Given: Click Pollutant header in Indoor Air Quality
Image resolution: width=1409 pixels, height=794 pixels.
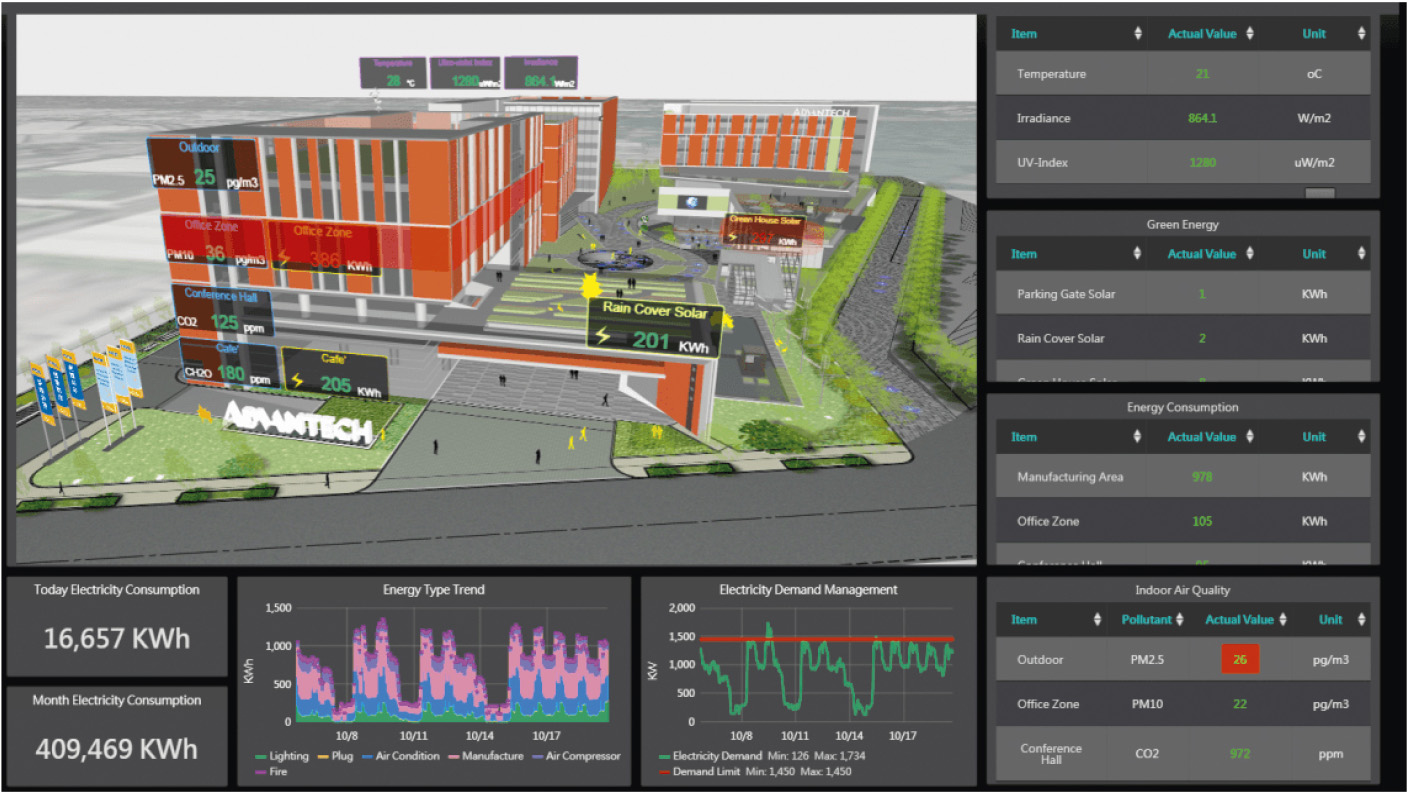Looking at the screenshot, I should pyautogui.click(x=1146, y=620).
